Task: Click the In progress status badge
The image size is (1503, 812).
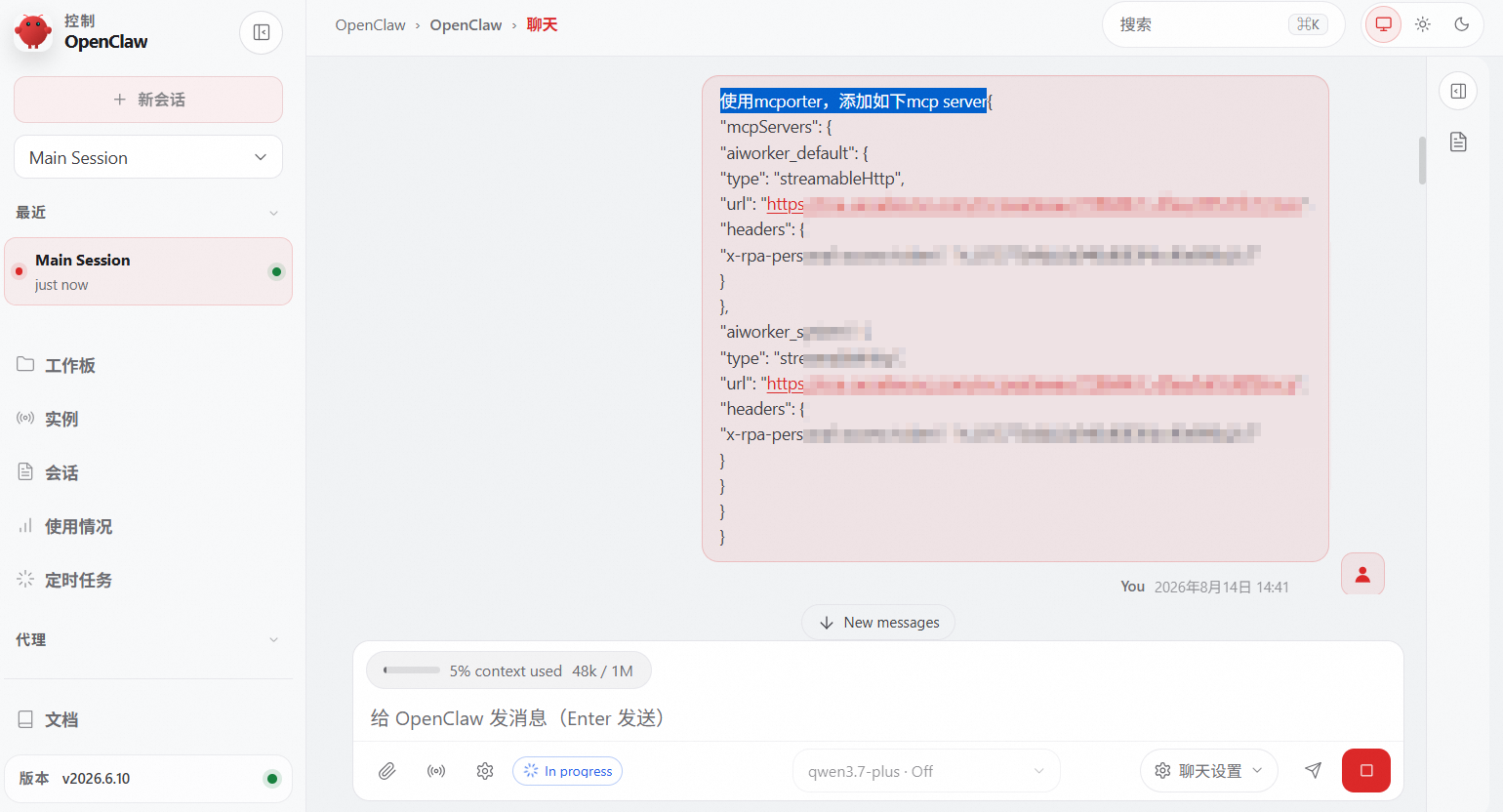Action: [567, 771]
